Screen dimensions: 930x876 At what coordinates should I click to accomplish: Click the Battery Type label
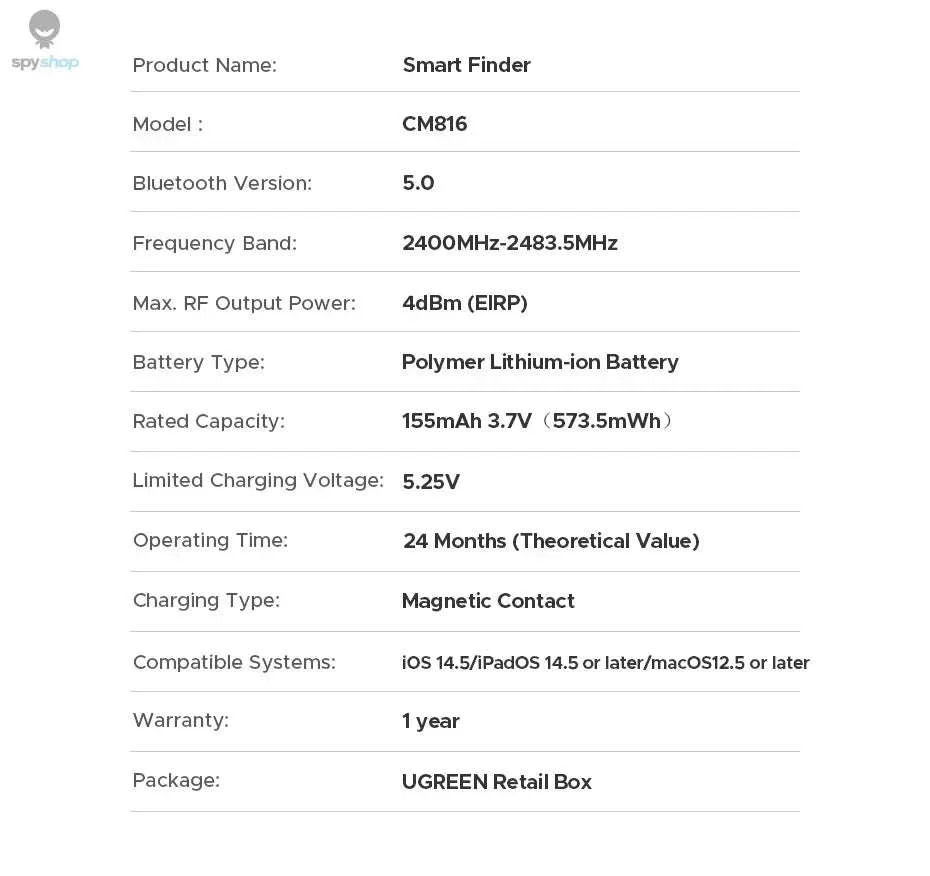[x=199, y=362]
